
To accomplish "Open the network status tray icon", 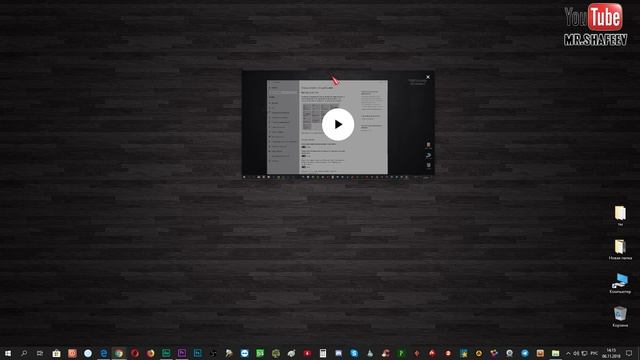I will [x=584, y=353].
